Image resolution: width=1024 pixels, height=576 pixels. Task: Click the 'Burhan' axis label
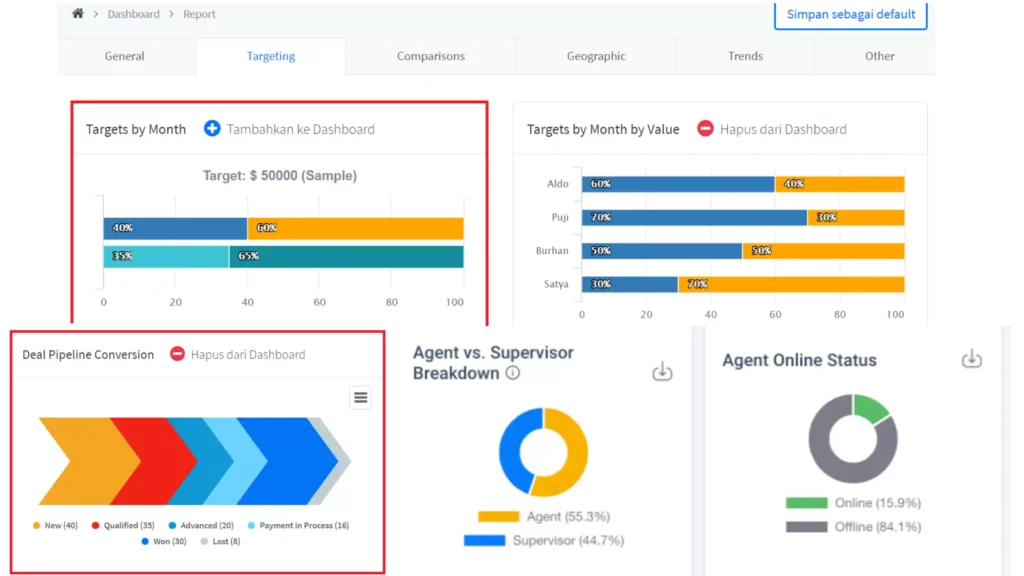click(x=552, y=251)
